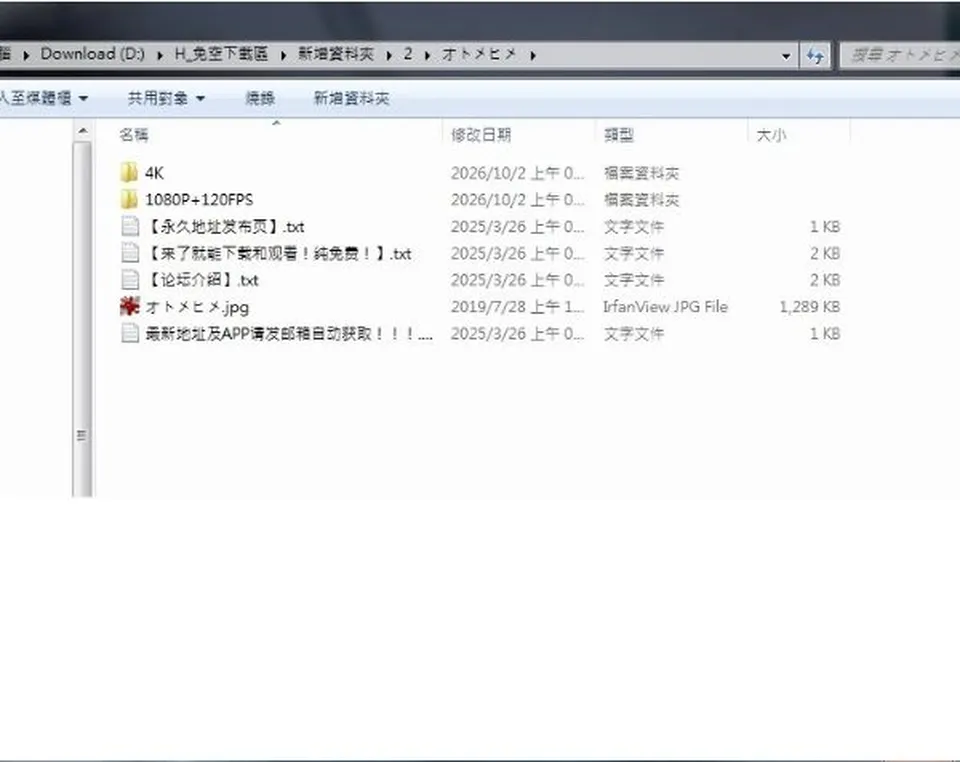Click the search box for オトメヒメ
The image size is (960, 762).
pyautogui.click(x=900, y=56)
